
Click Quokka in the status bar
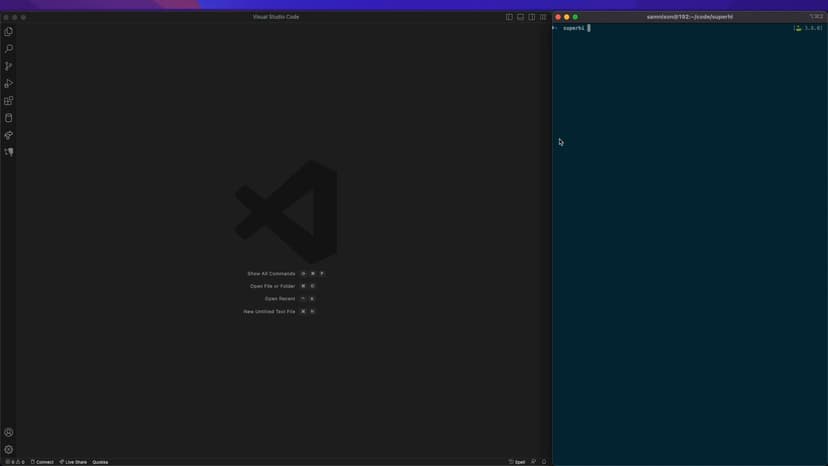tap(100, 462)
